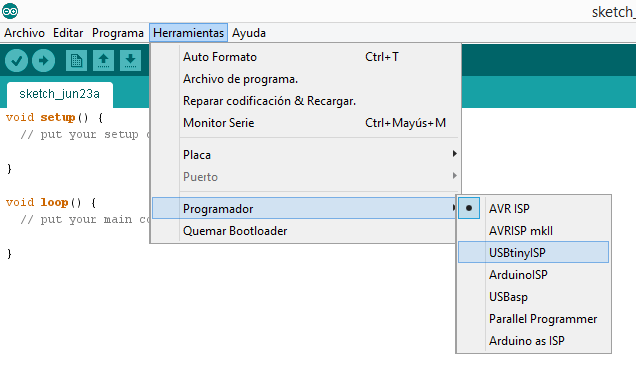Create a new sketch with the New icon
This screenshot has width=637, height=381.
tap(76, 61)
